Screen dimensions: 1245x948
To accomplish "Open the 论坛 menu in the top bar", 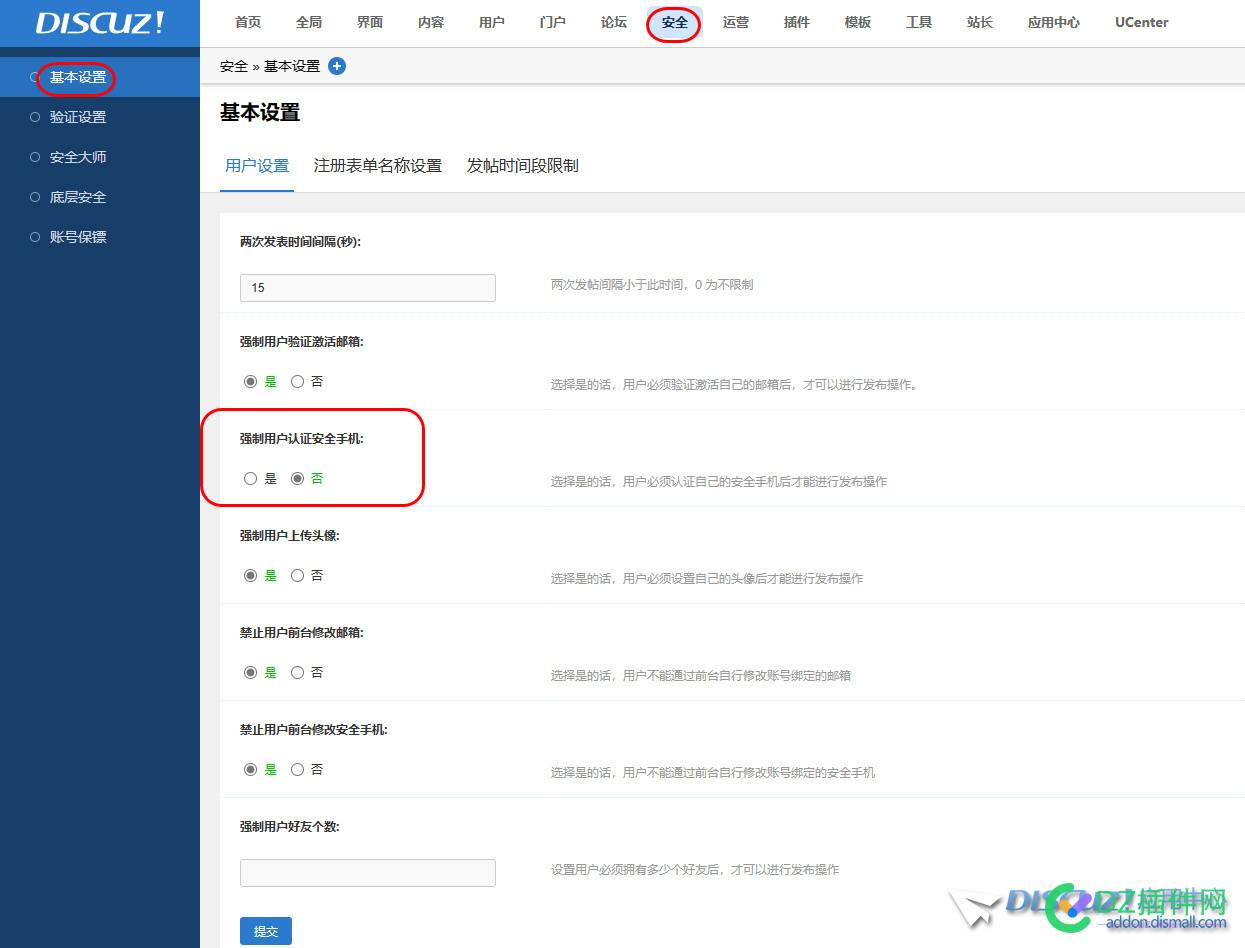I will 613,22.
